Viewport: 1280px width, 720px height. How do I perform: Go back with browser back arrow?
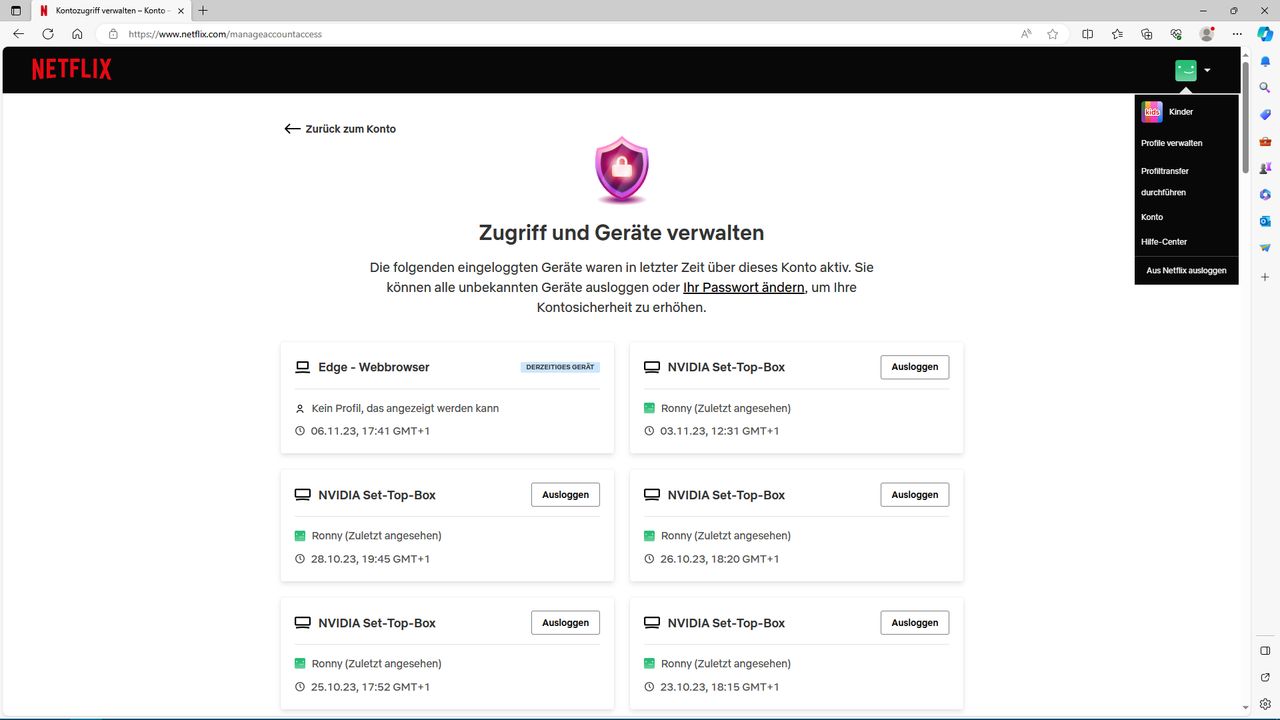(18, 33)
